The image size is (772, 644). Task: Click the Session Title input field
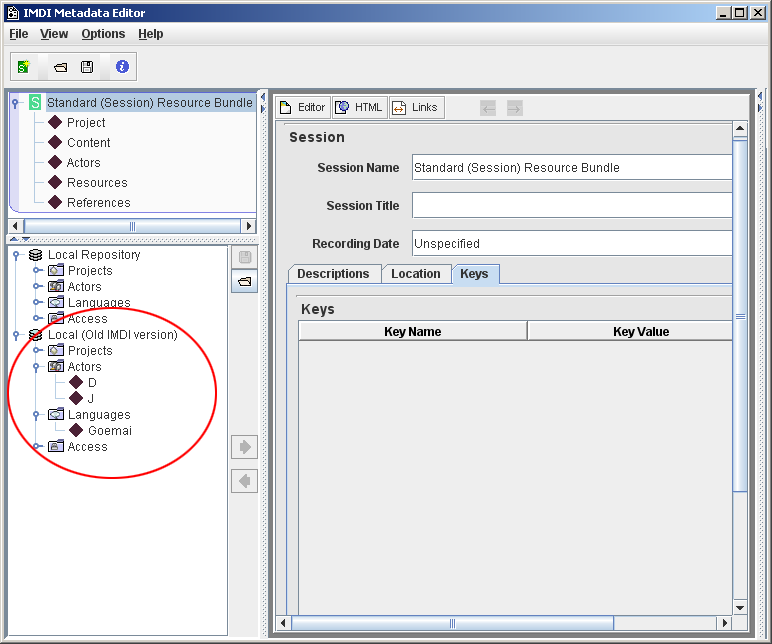[x=572, y=205]
